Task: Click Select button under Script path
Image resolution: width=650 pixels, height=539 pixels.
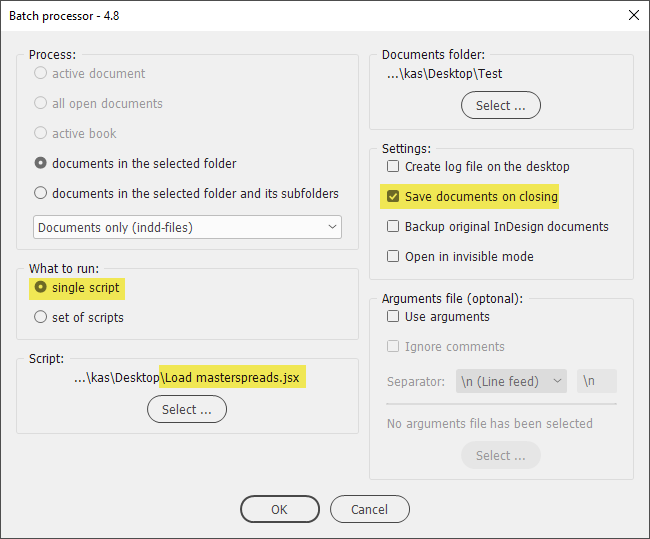Action: 187,409
